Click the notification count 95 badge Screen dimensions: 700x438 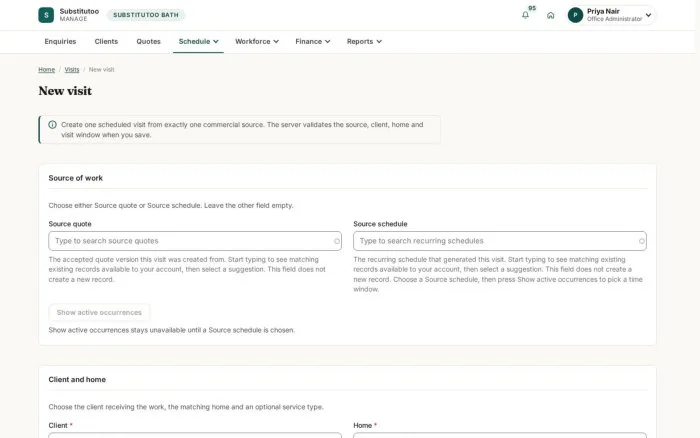click(532, 8)
